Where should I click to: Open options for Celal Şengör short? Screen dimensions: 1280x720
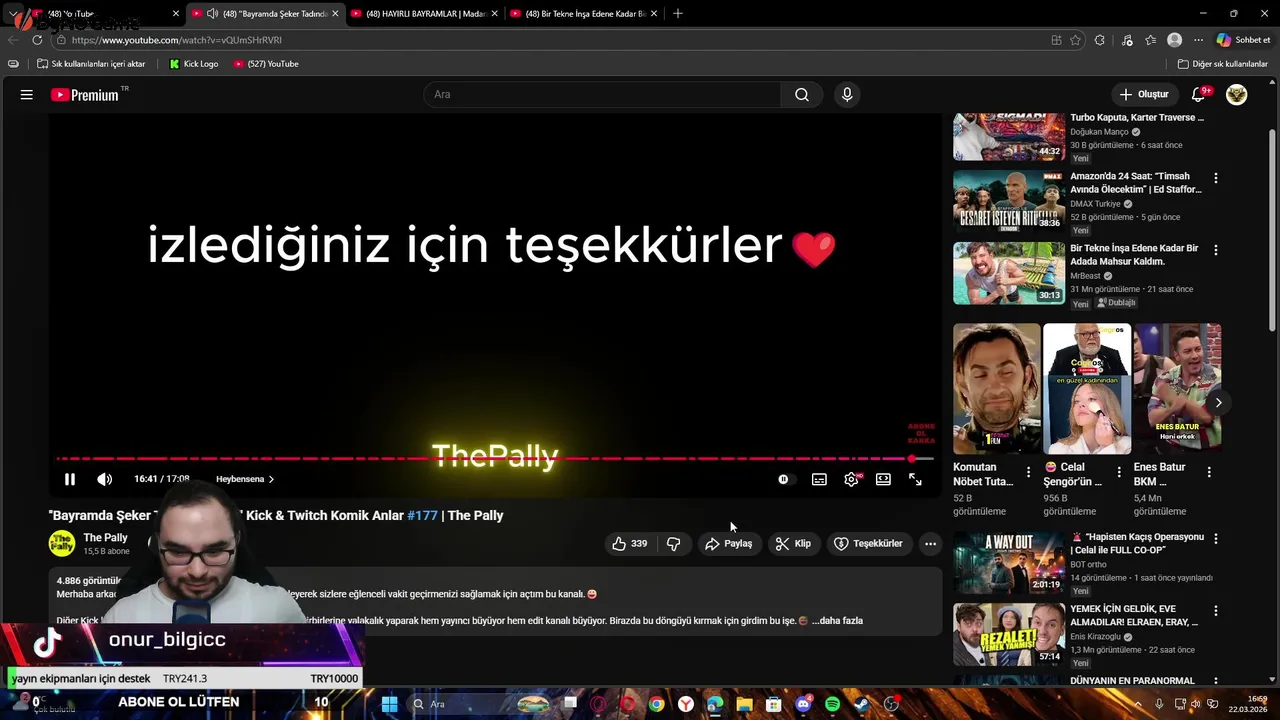1119,472
